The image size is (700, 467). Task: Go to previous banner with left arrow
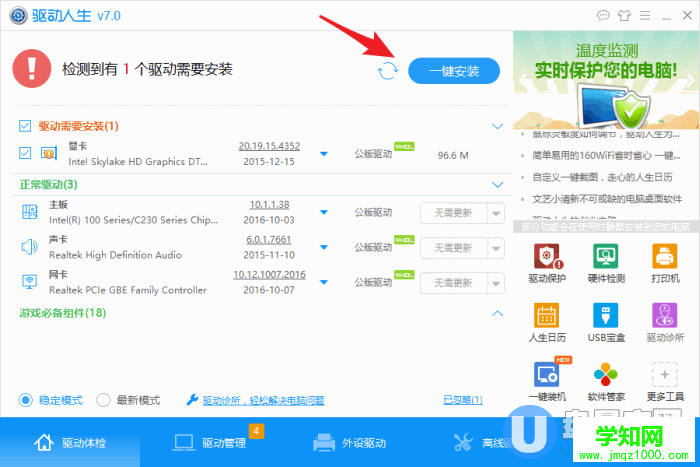pos(523,80)
